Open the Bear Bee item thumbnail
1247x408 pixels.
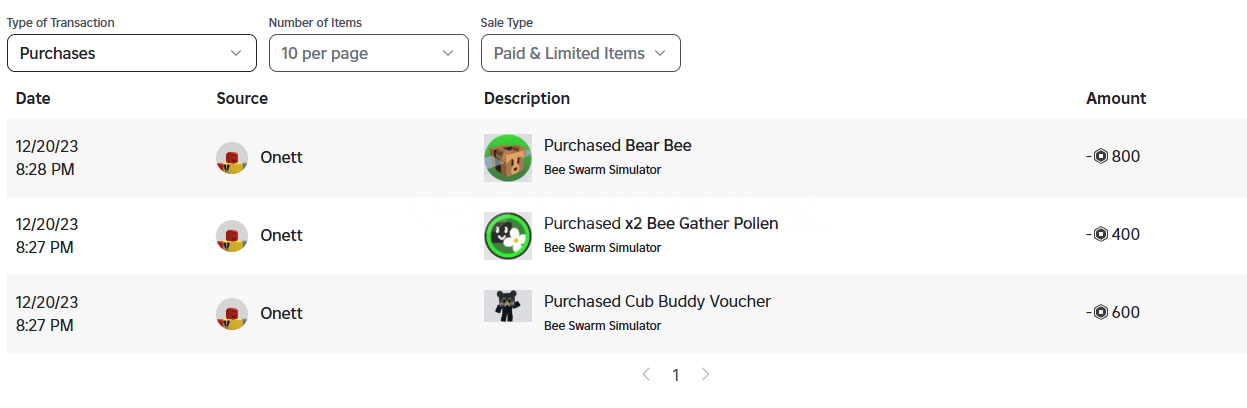(508, 158)
